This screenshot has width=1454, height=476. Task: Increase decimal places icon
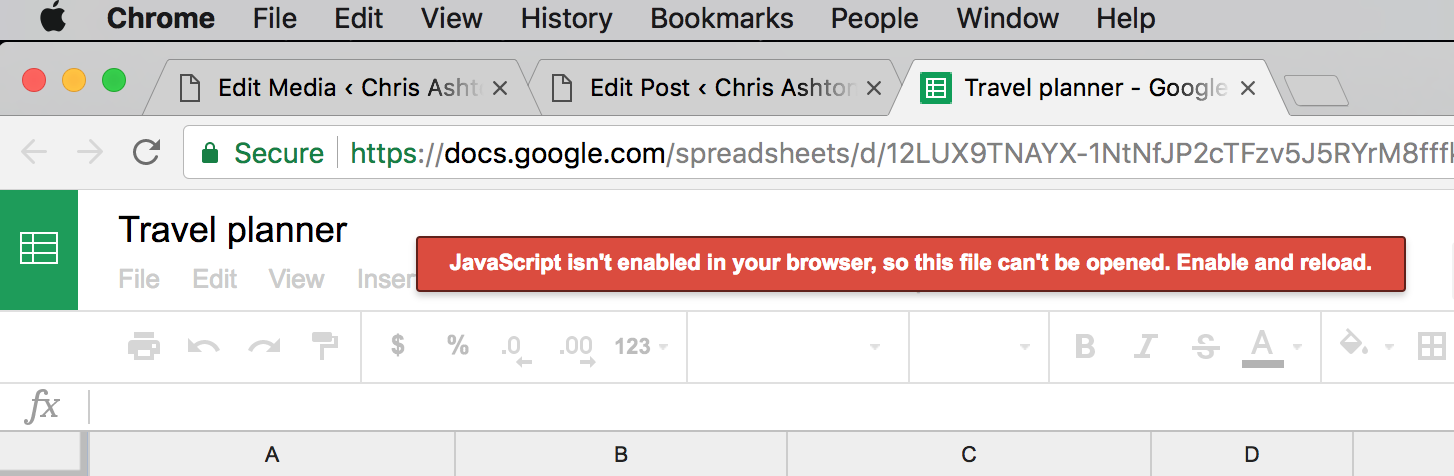pos(577,348)
